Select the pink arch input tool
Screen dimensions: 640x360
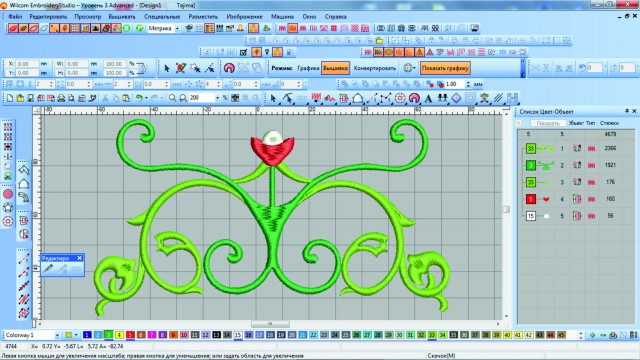[x=414, y=98]
